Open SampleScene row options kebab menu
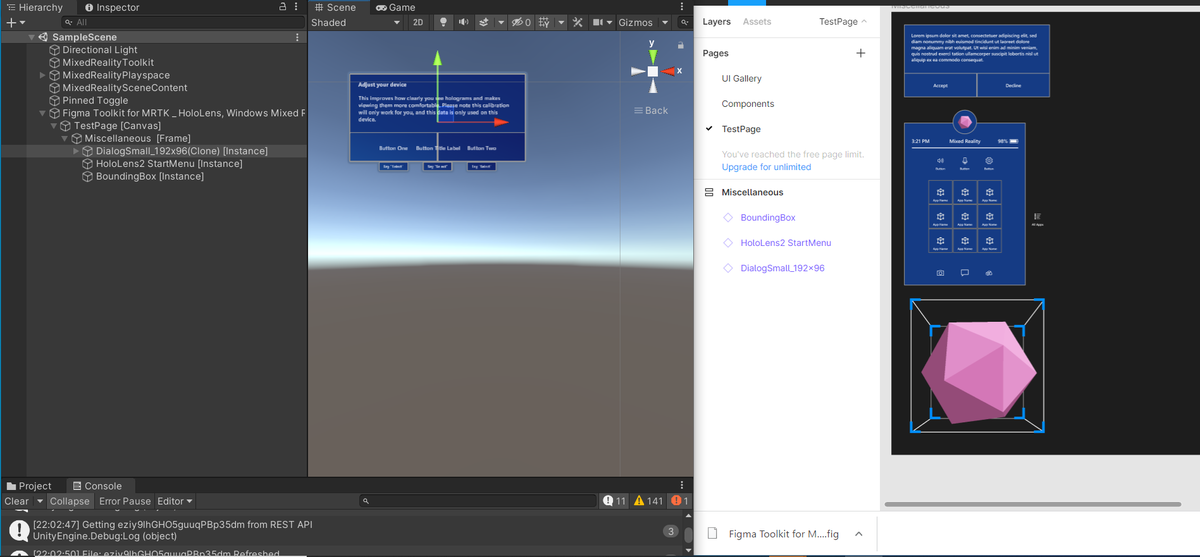The width and height of the screenshot is (1200, 557). 297,37
